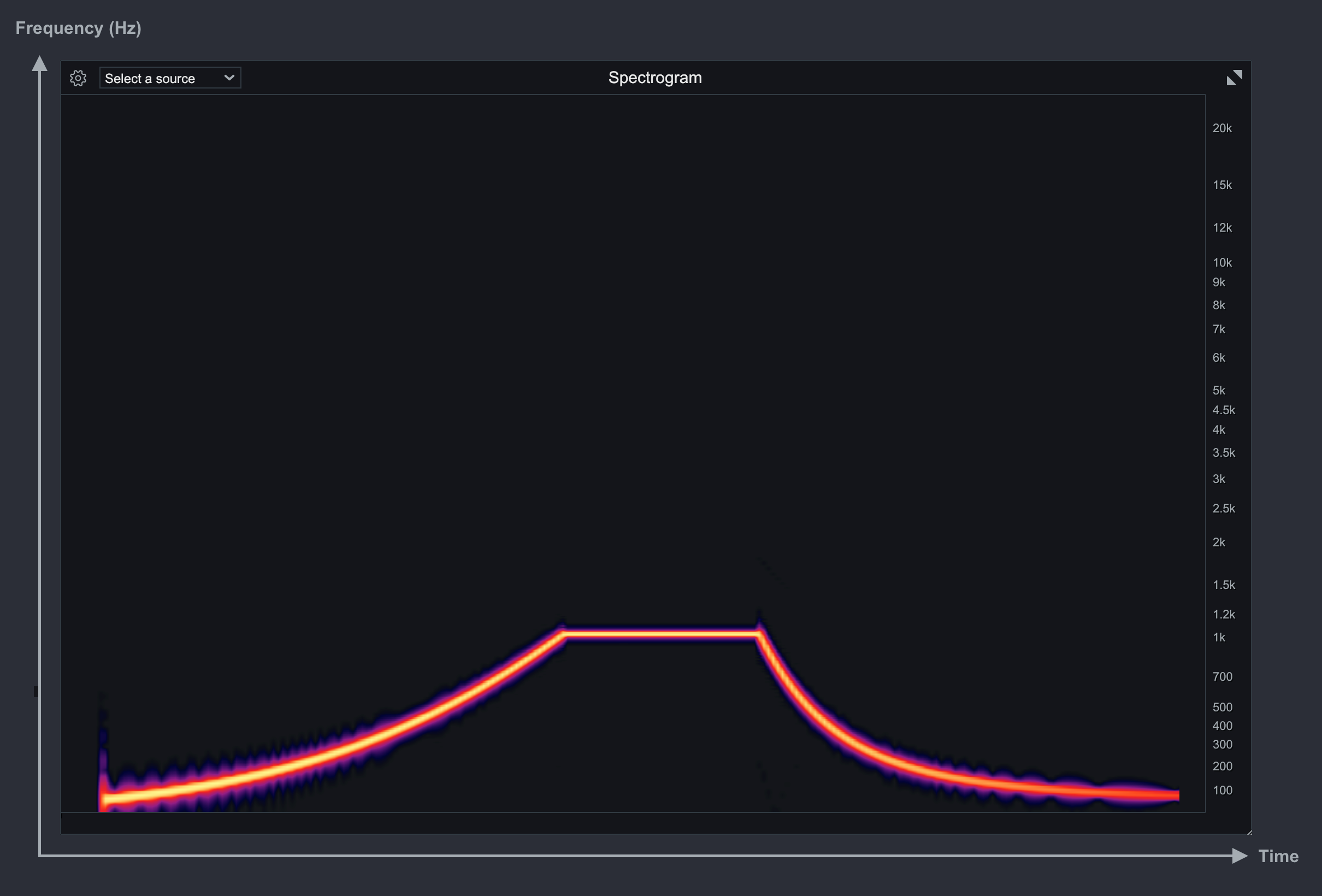This screenshot has width=1322, height=896.
Task: Click the Time axis label
Action: [1278, 856]
